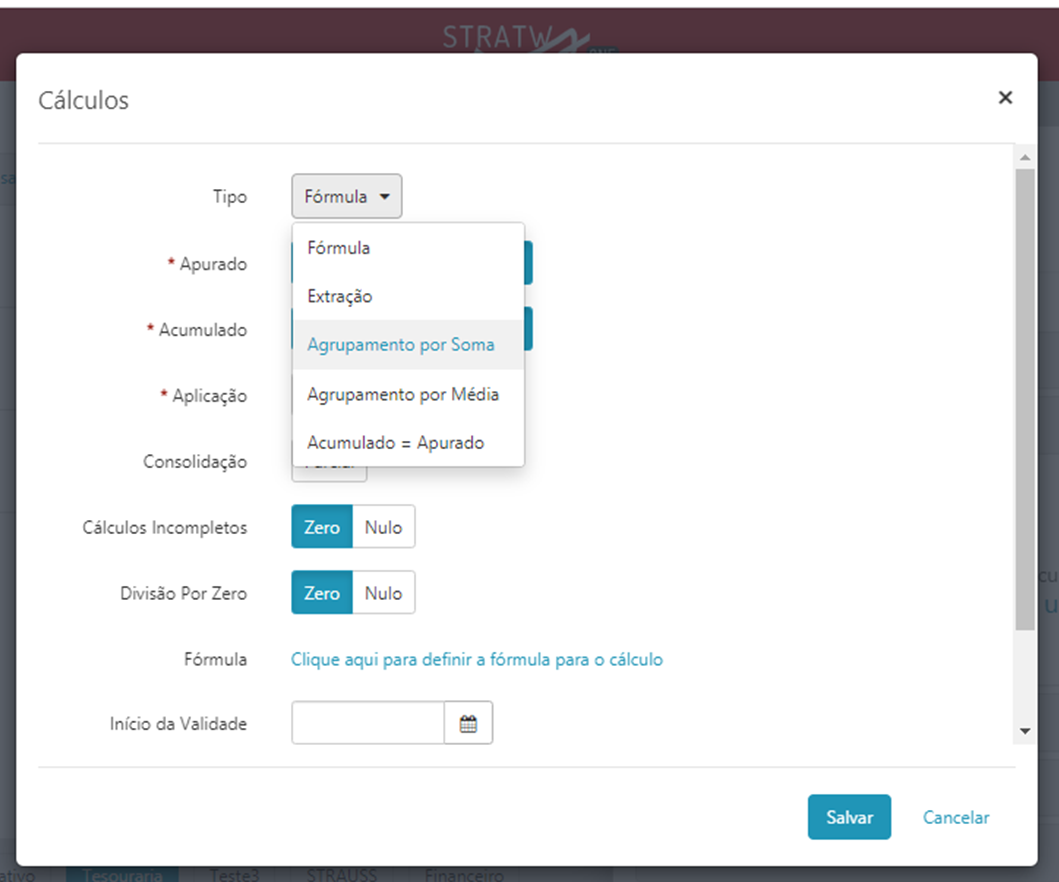Click the dialog's vertical scrollbar thumb
1059x882 pixels.
point(1025,399)
